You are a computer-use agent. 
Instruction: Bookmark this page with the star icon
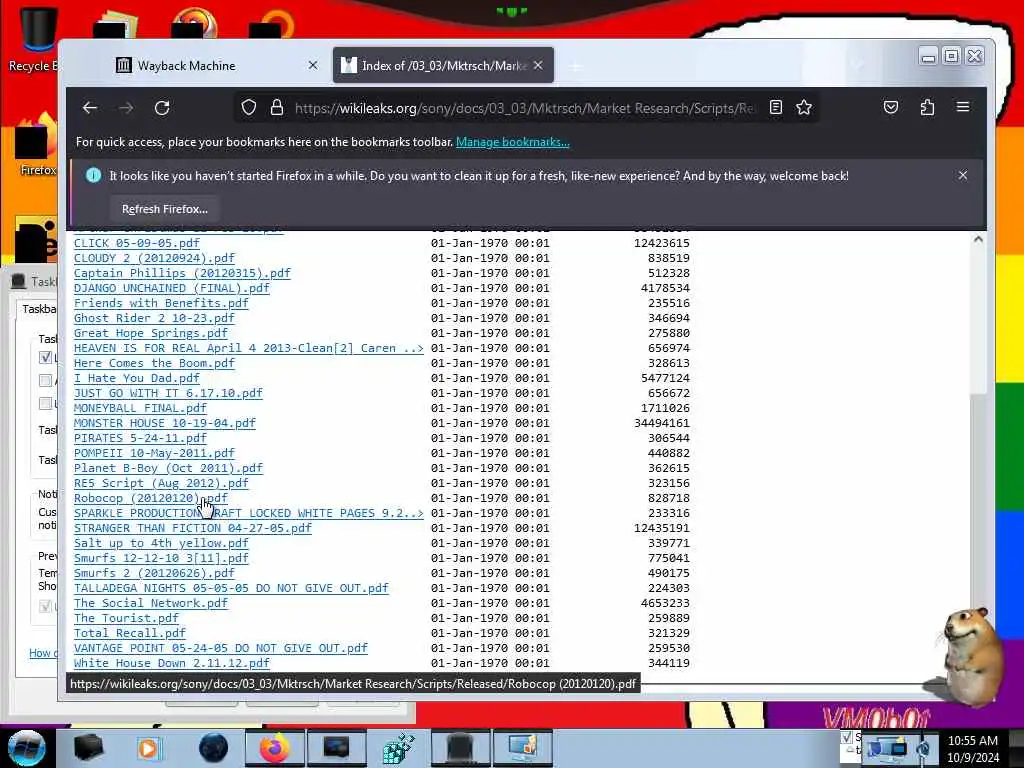[x=804, y=108]
